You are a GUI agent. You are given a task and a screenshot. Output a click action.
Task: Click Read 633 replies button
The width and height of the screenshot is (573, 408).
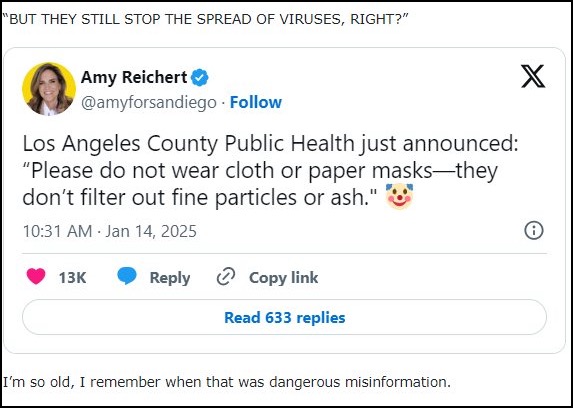pos(284,317)
